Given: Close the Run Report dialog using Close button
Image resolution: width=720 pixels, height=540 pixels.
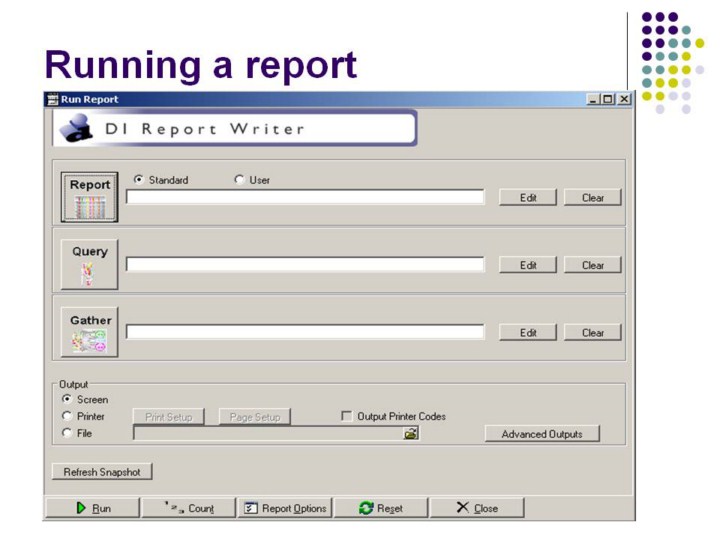Looking at the screenshot, I should 477,508.
